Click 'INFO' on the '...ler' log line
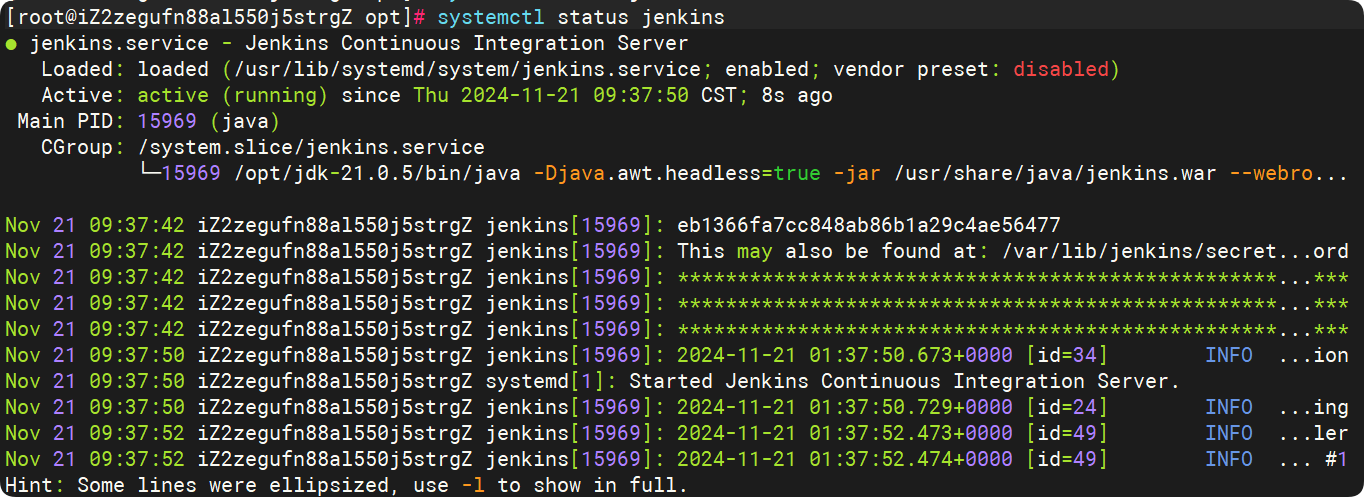The height and width of the screenshot is (497, 1364). tap(1229, 433)
